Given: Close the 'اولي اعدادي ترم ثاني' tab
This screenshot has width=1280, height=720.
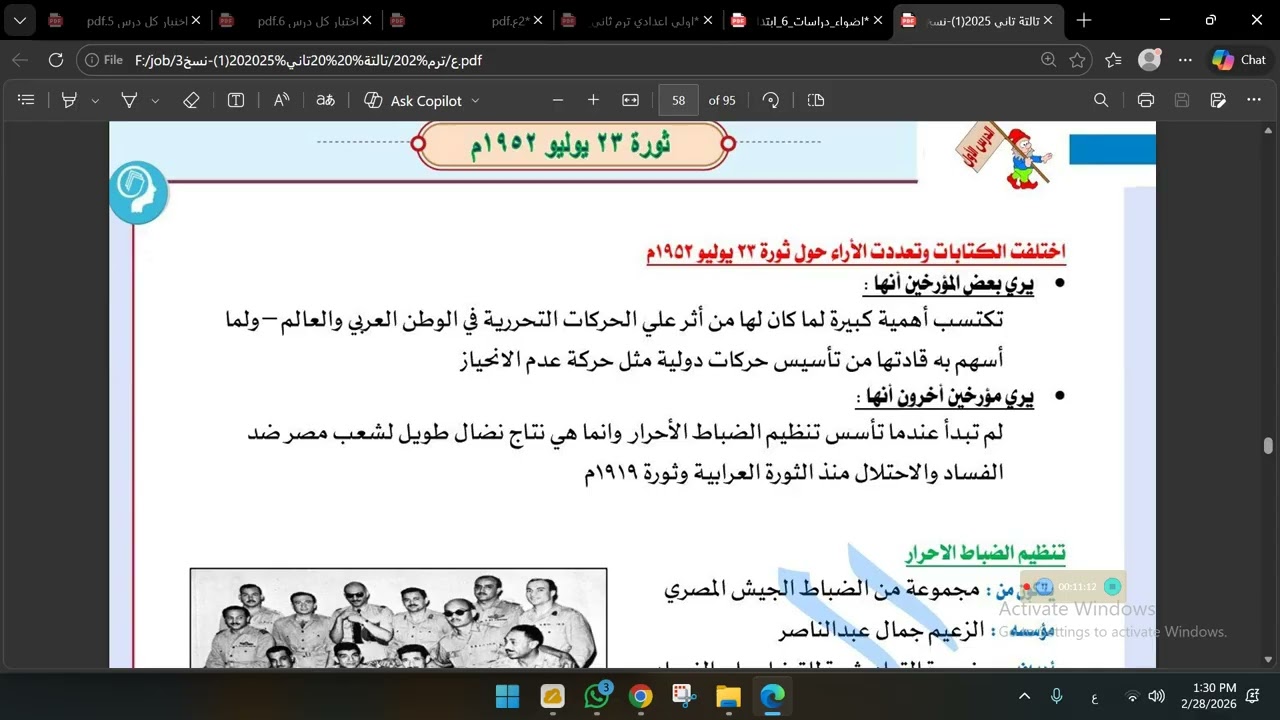Looking at the screenshot, I should point(709,20).
